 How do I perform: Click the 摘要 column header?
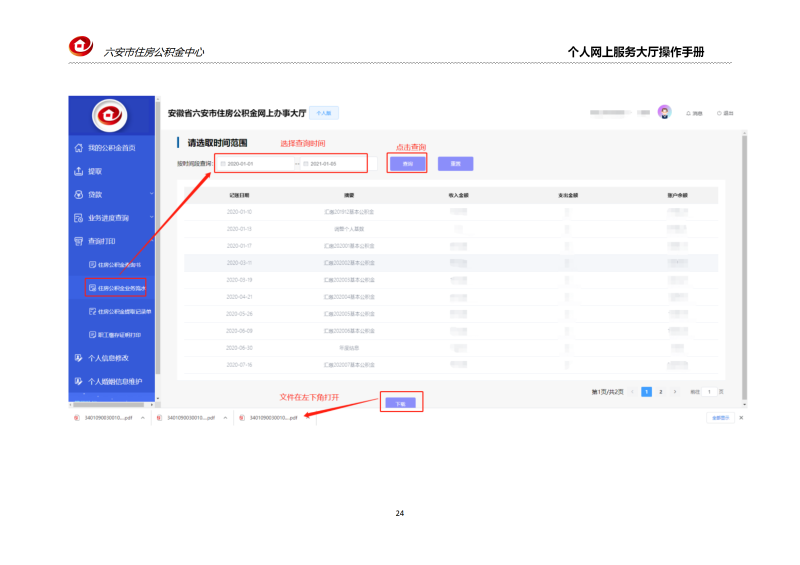349,195
